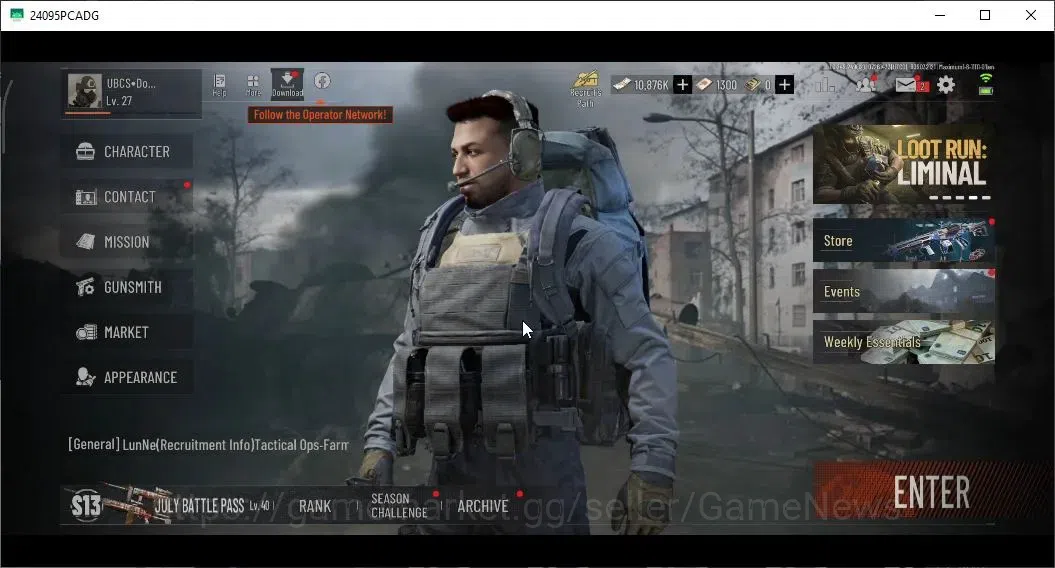
Task: Open the Loot Run: Liminal banner
Action: (904, 164)
